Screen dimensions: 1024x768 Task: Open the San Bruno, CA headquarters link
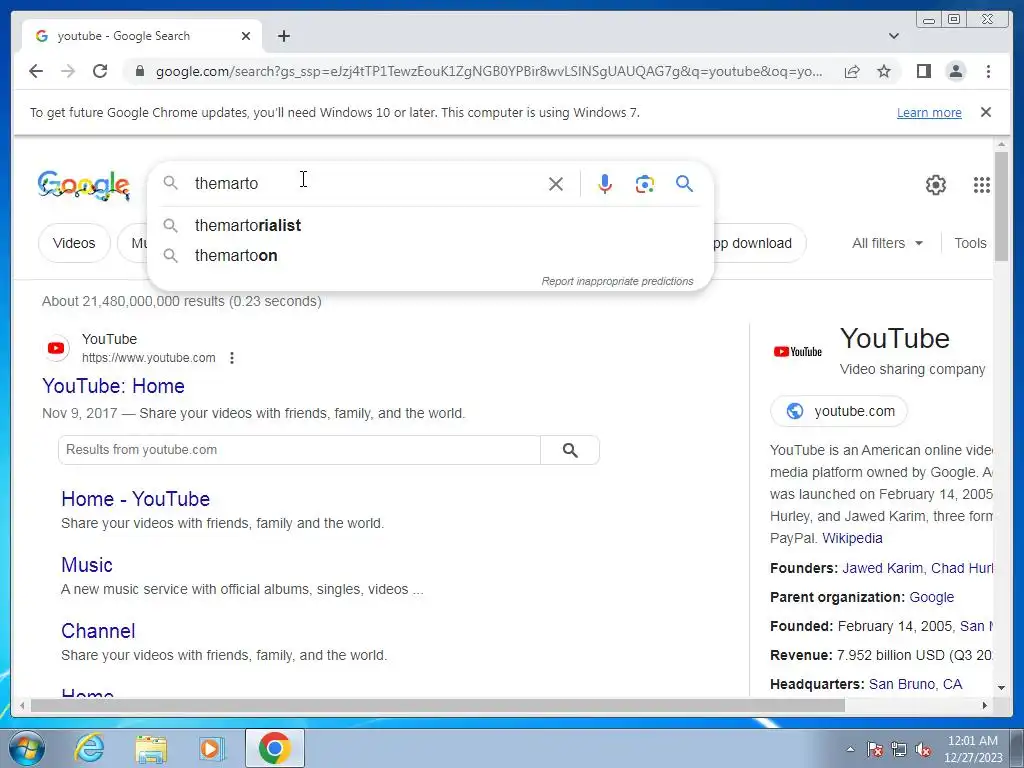[915, 684]
